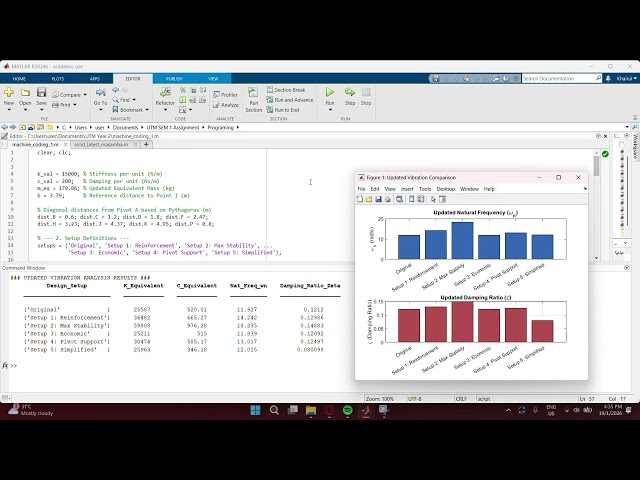Click the Search Documentation field
This screenshot has width=640, height=480.
[562, 78]
